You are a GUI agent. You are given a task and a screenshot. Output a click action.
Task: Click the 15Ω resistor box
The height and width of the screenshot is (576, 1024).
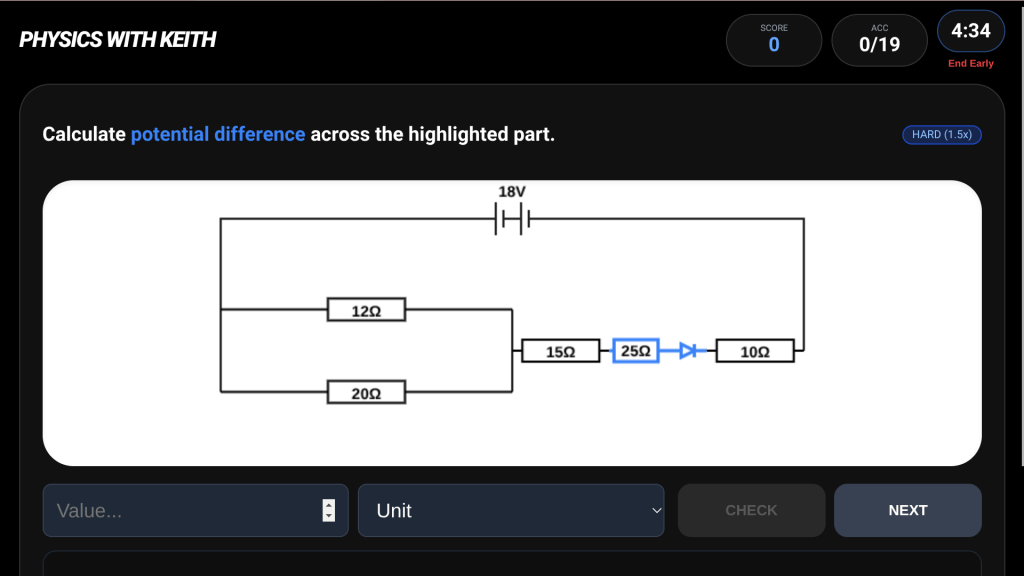tap(561, 351)
